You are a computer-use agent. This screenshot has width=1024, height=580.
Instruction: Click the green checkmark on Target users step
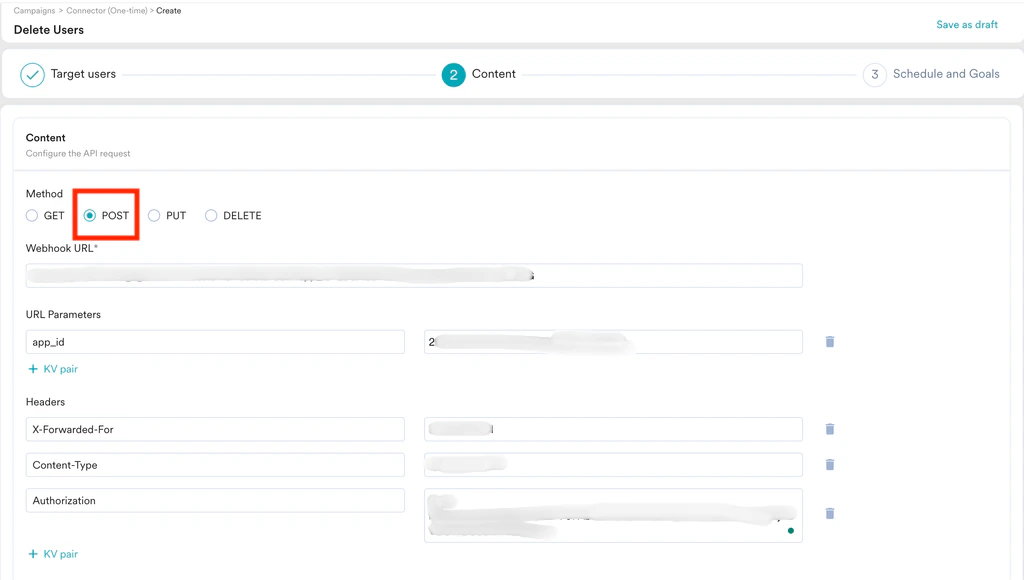click(x=31, y=74)
